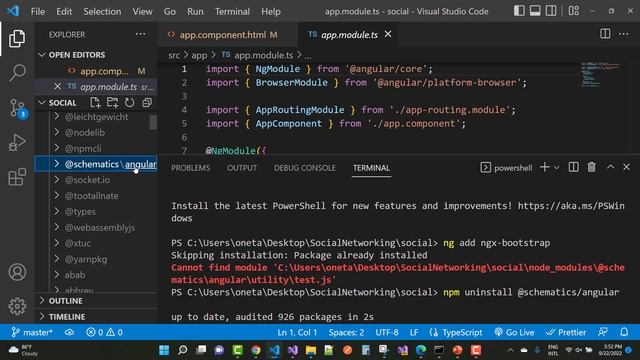The width and height of the screenshot is (640, 360).
Task: Open Customize Layout icon
Action: tap(574, 11)
